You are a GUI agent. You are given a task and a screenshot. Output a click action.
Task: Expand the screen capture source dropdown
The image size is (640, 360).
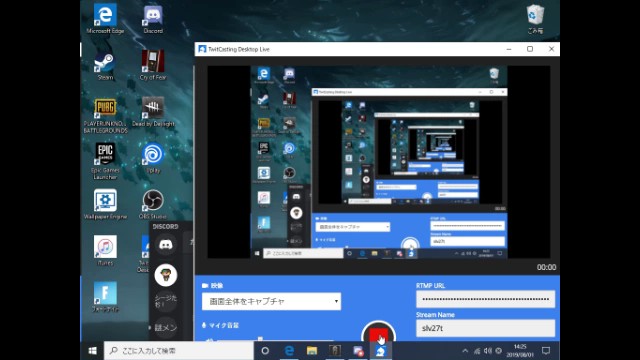click(271, 302)
